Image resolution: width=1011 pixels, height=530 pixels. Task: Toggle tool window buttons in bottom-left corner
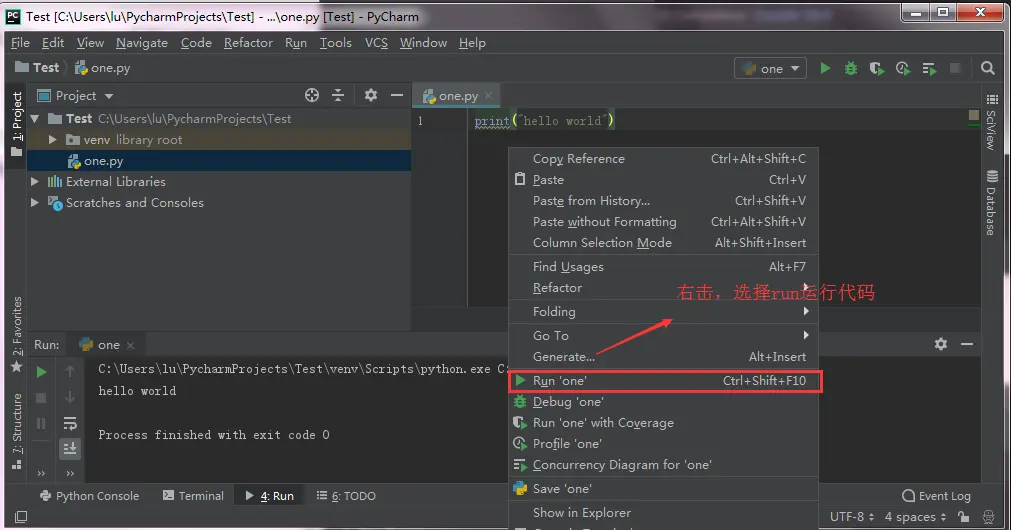21,516
